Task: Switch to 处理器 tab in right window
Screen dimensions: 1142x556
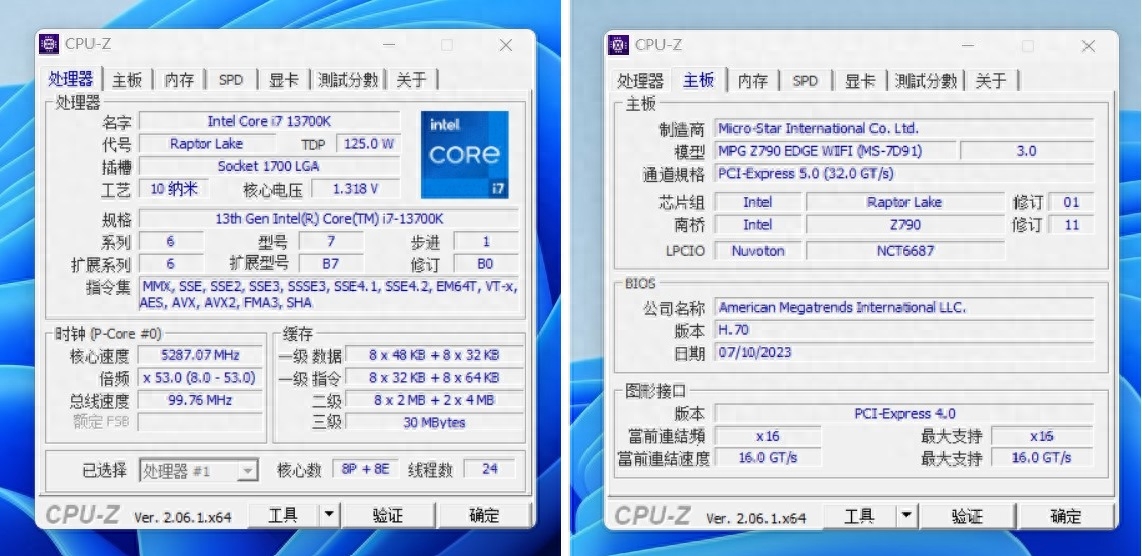Action: (640, 80)
